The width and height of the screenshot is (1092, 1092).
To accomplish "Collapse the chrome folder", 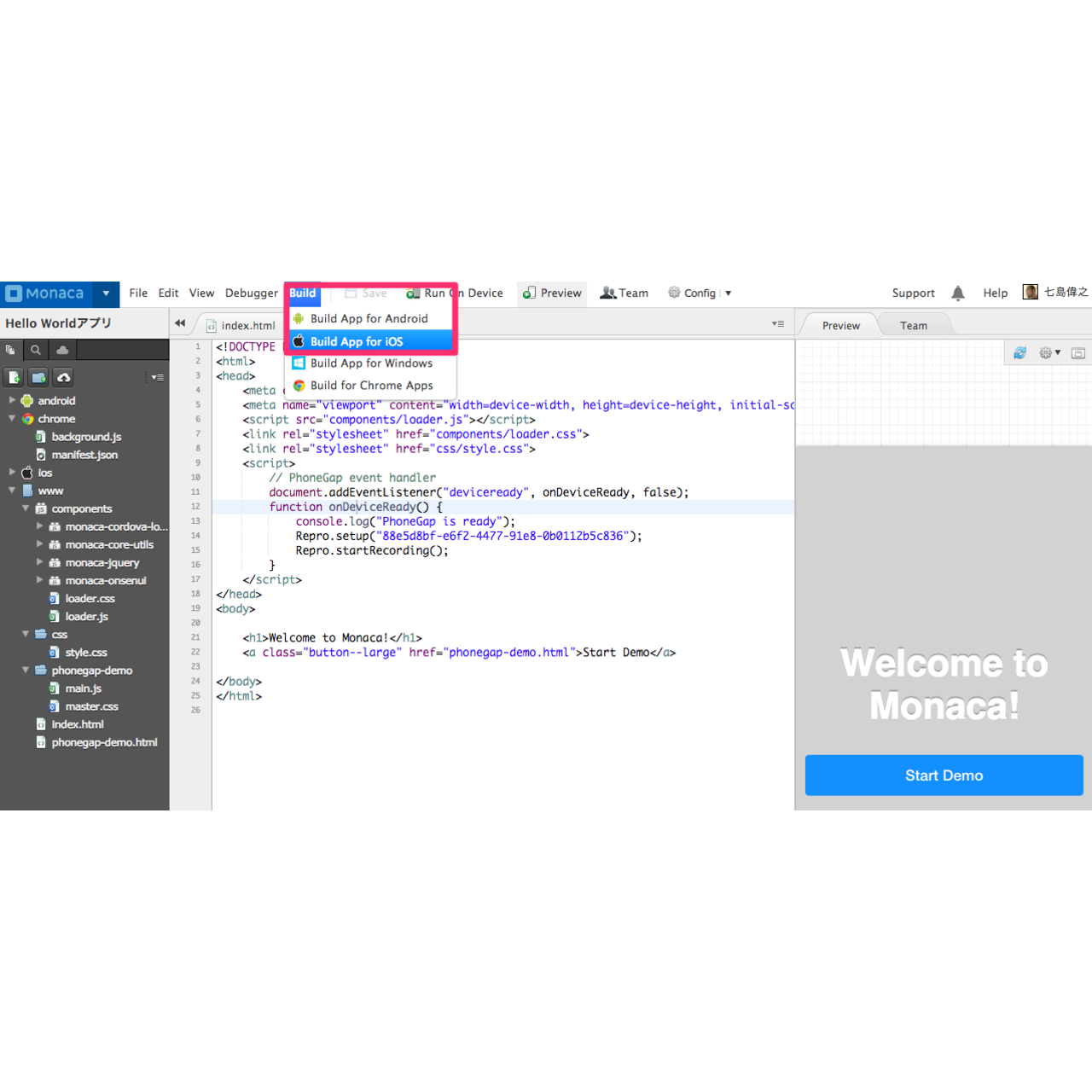I will coord(13,419).
